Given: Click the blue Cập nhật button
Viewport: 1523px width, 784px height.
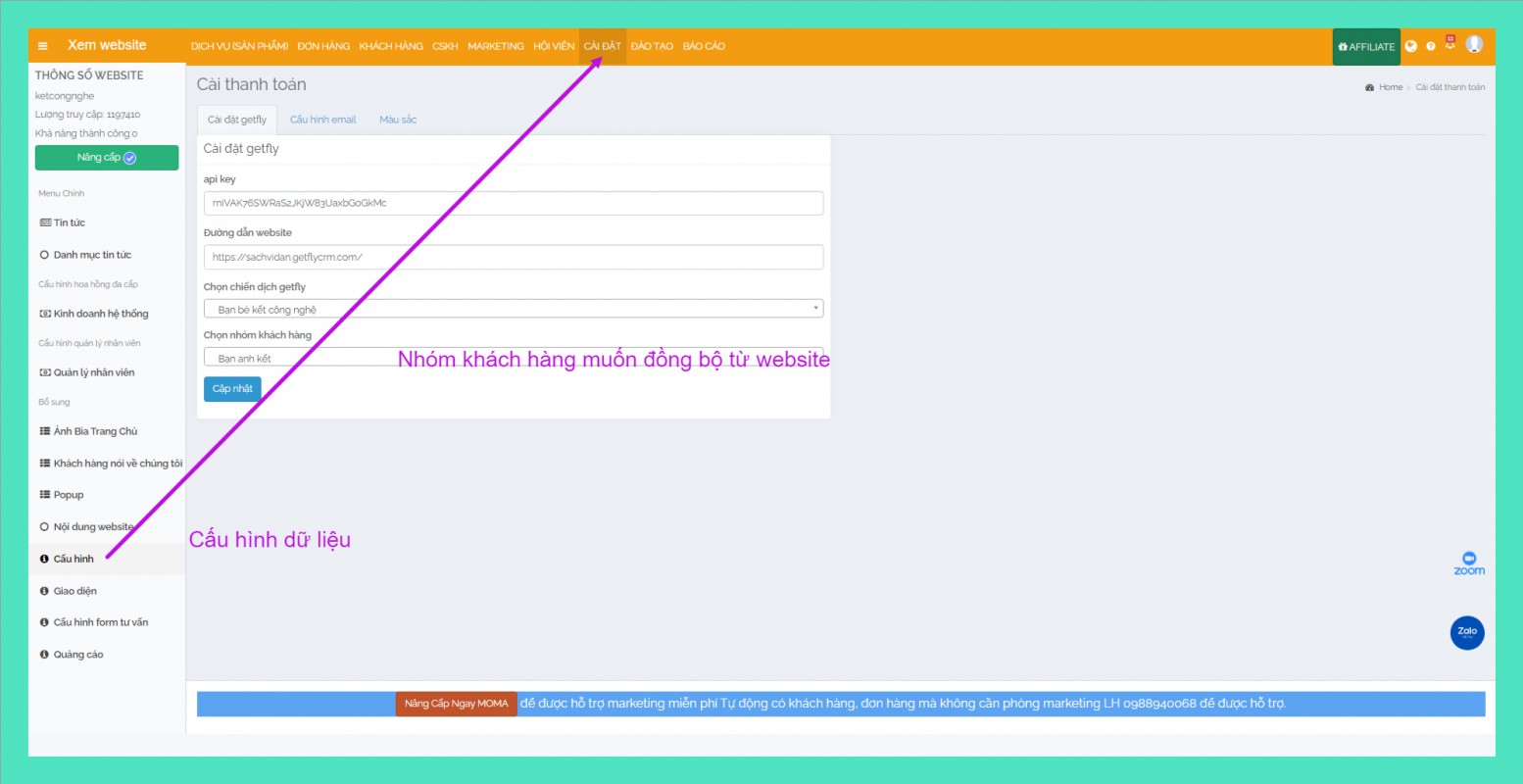Looking at the screenshot, I should click(x=232, y=388).
